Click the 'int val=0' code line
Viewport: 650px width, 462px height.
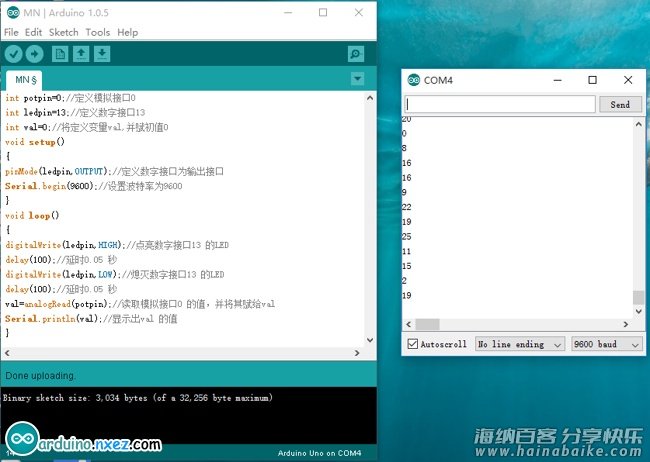87,127
